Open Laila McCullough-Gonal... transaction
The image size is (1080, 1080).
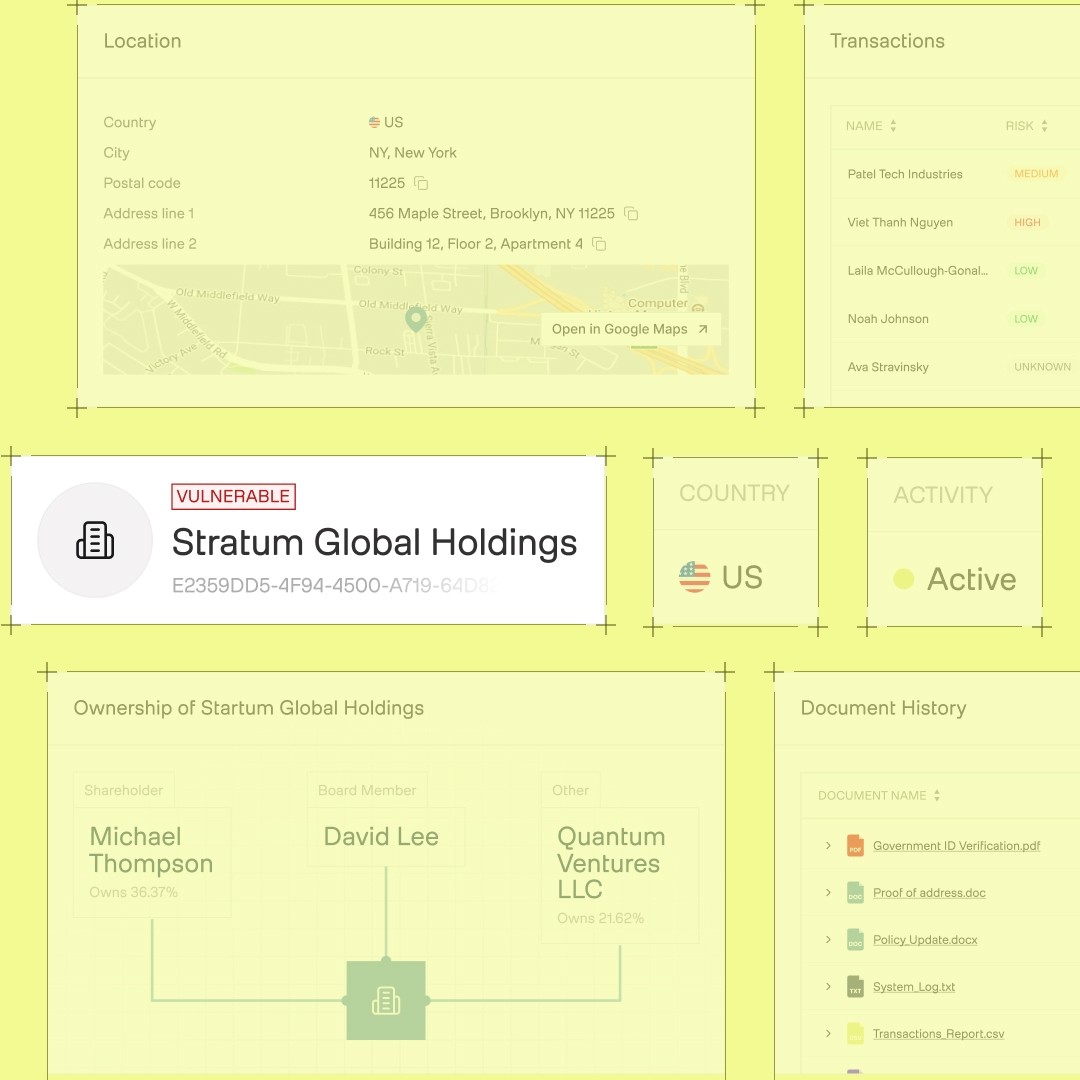point(955,271)
